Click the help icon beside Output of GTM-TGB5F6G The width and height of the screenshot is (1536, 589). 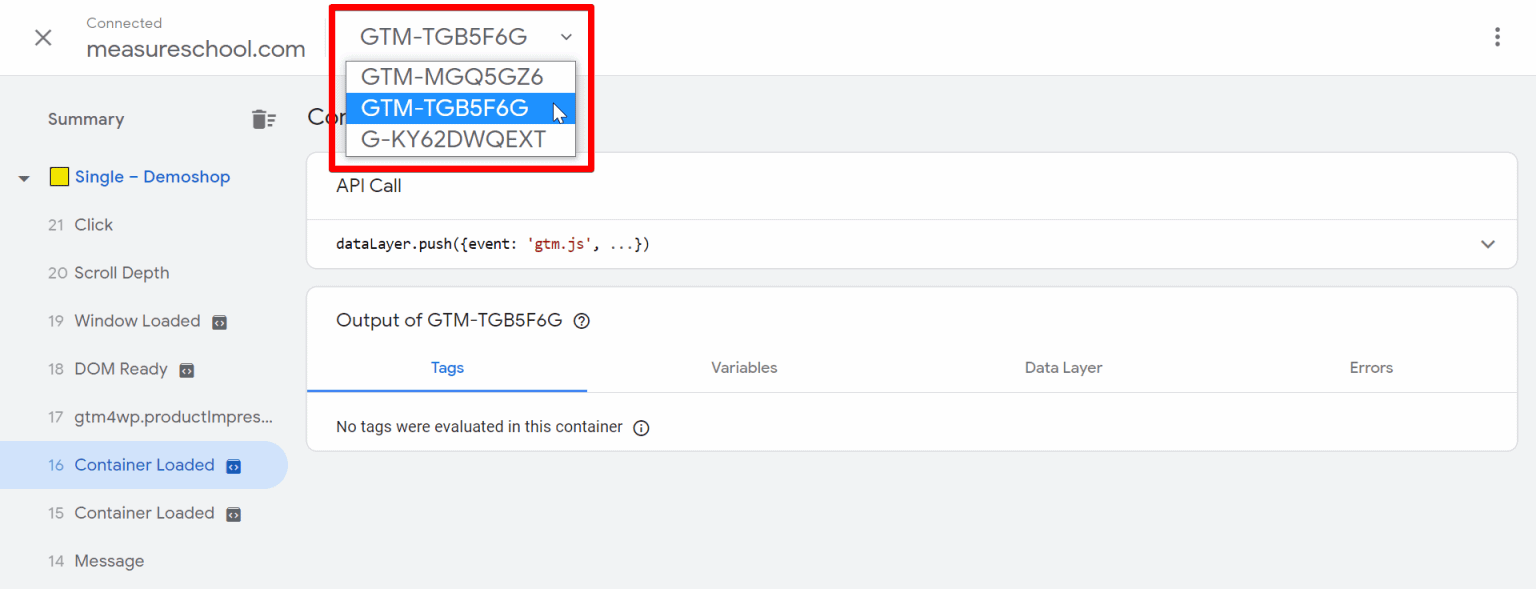(582, 321)
